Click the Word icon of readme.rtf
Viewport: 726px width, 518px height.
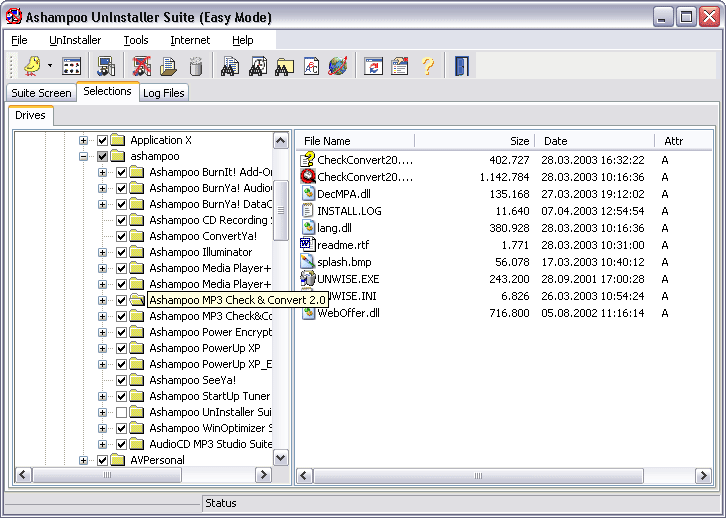coord(307,244)
